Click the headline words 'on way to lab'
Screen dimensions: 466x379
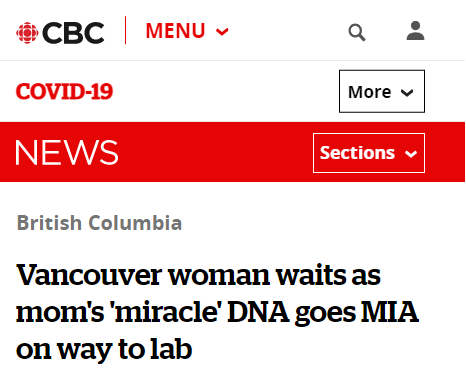click(104, 349)
